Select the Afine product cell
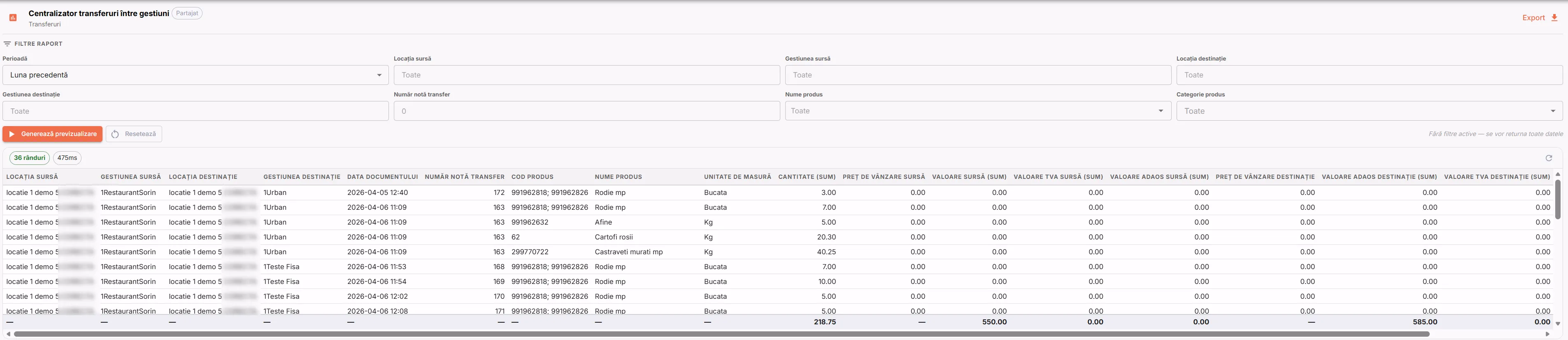The width and height of the screenshot is (1568, 340). 603,223
